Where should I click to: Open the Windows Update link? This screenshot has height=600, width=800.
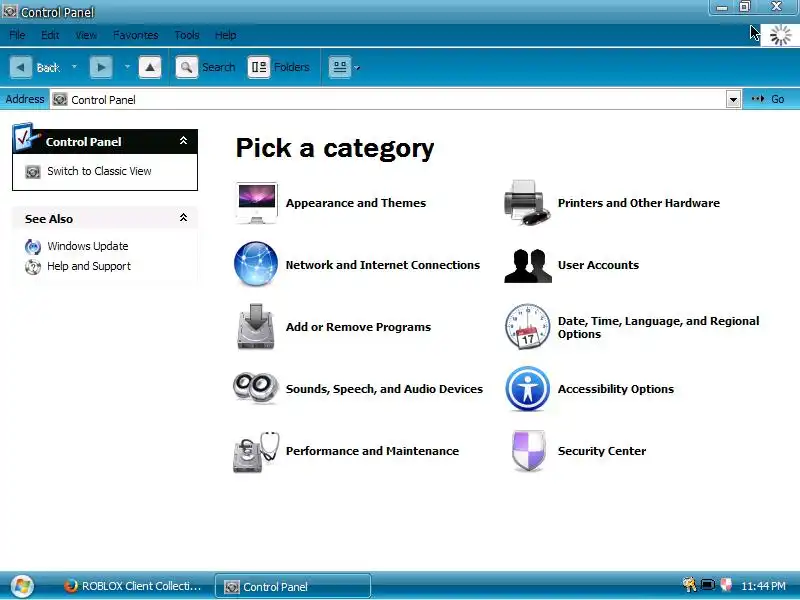click(87, 246)
